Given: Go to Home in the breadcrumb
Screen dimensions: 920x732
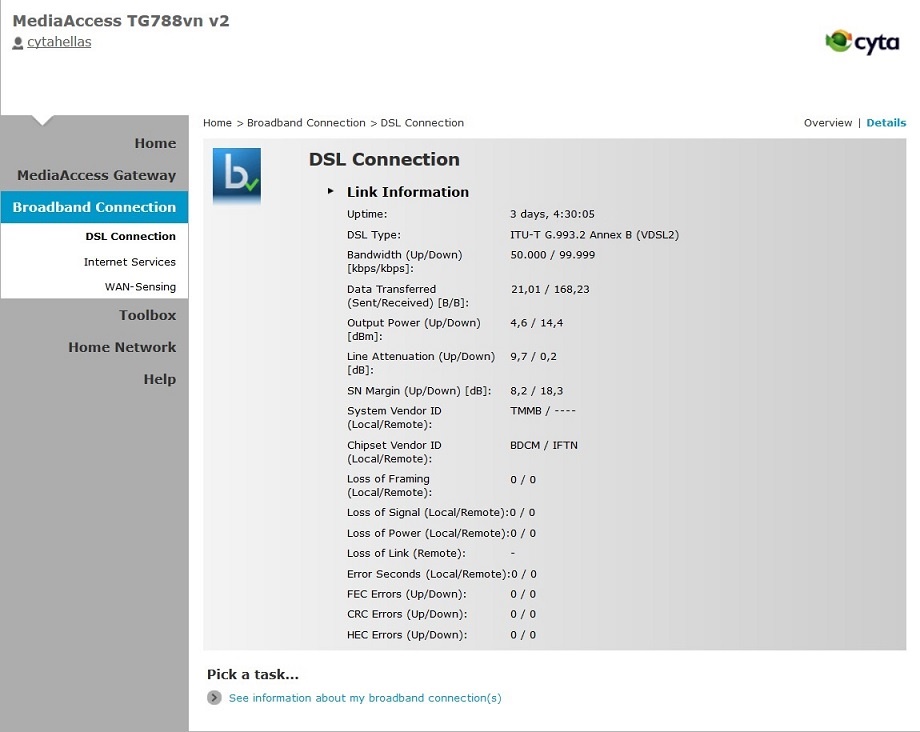Looking at the screenshot, I should coord(217,123).
